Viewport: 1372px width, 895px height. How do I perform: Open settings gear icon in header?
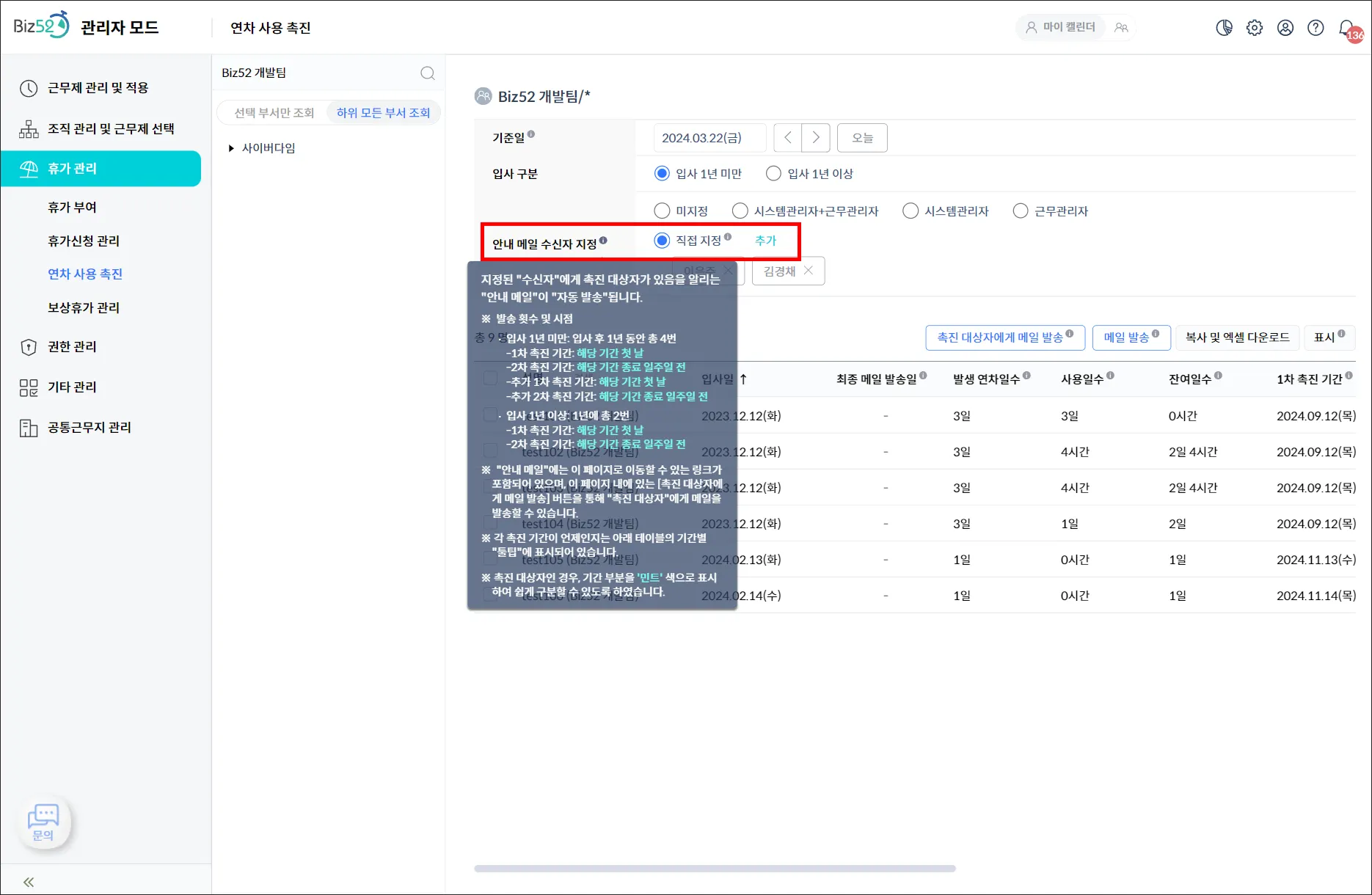point(1255,28)
